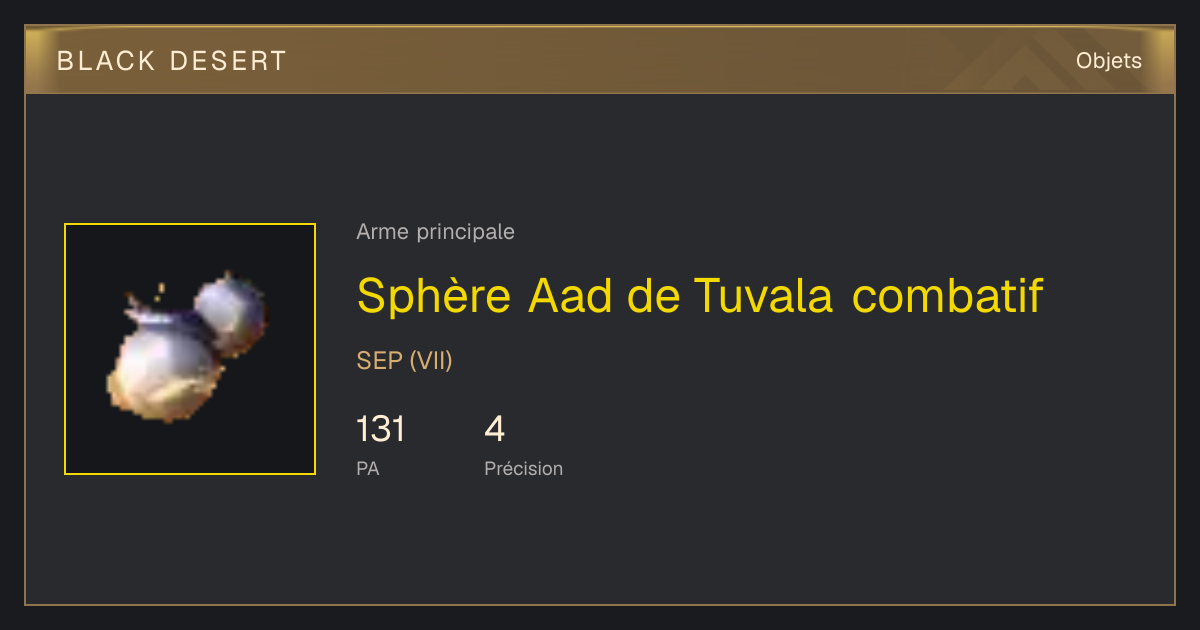This screenshot has width=1200, height=630.
Task: Click the empty dark card area below stats
Action: (600, 545)
